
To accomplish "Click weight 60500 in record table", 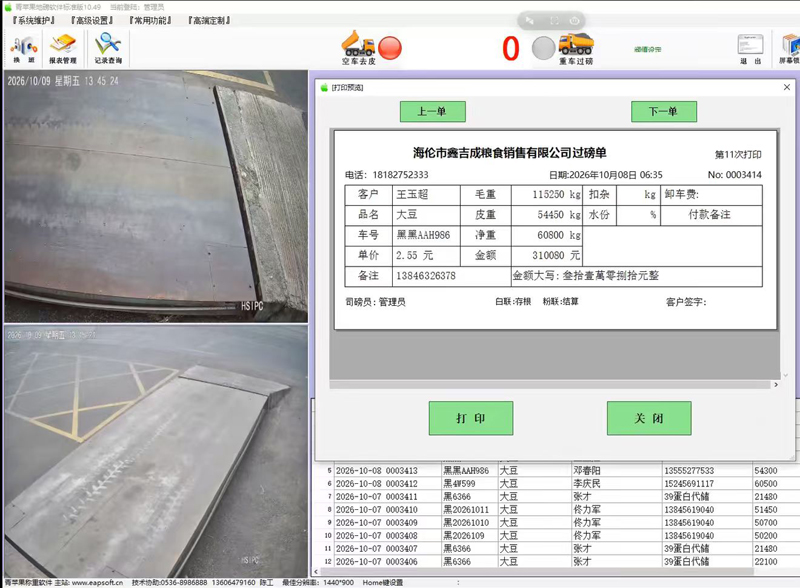I will 766,483.
